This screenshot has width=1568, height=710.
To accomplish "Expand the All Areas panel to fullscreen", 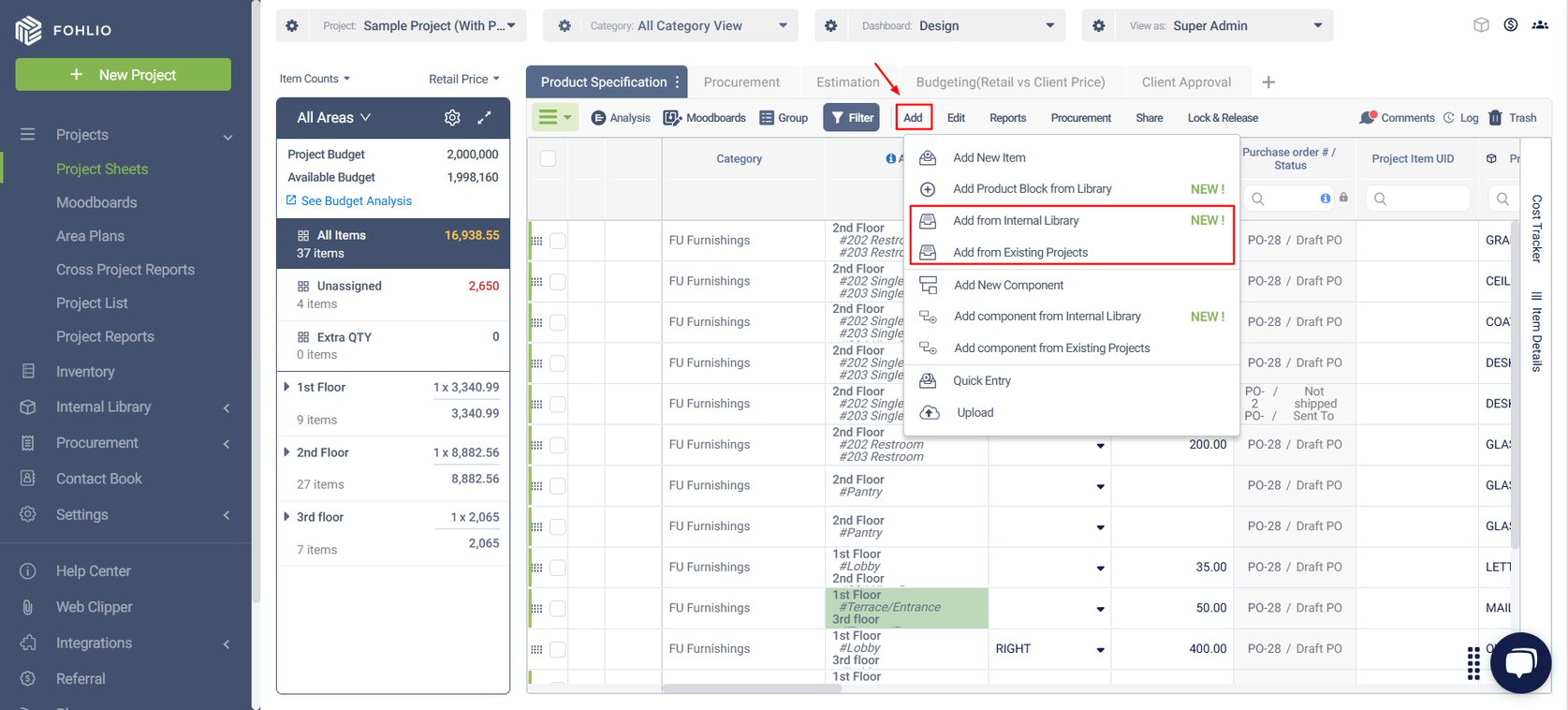I will click(x=484, y=118).
